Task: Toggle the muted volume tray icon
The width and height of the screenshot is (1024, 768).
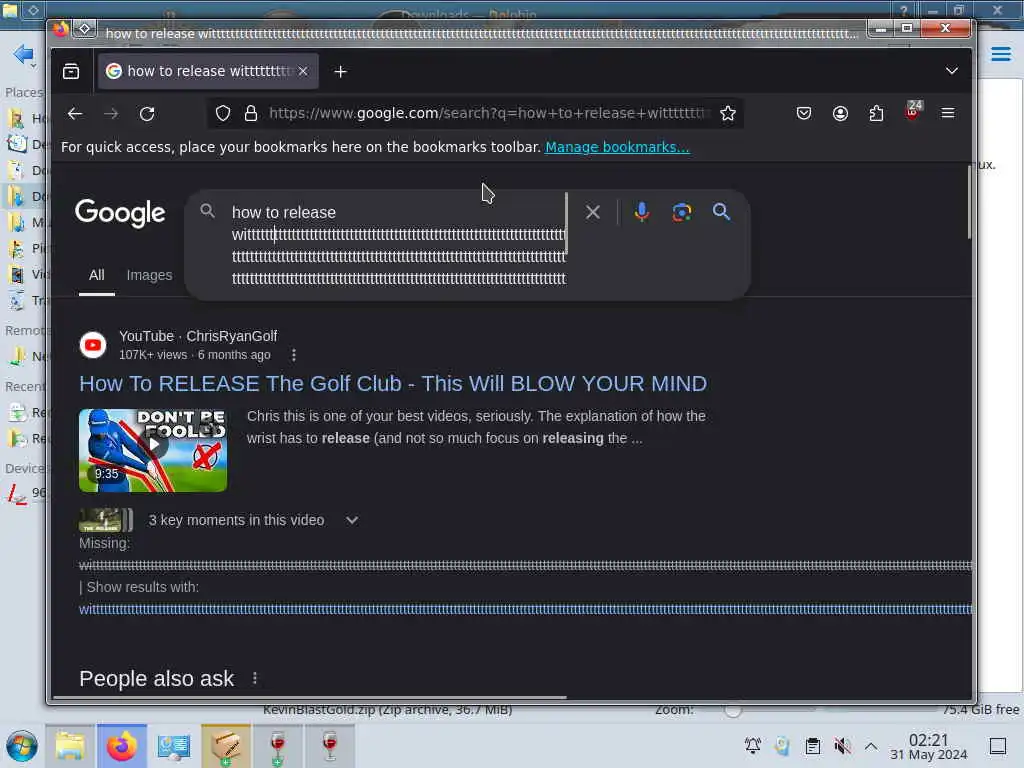Action: tap(842, 746)
